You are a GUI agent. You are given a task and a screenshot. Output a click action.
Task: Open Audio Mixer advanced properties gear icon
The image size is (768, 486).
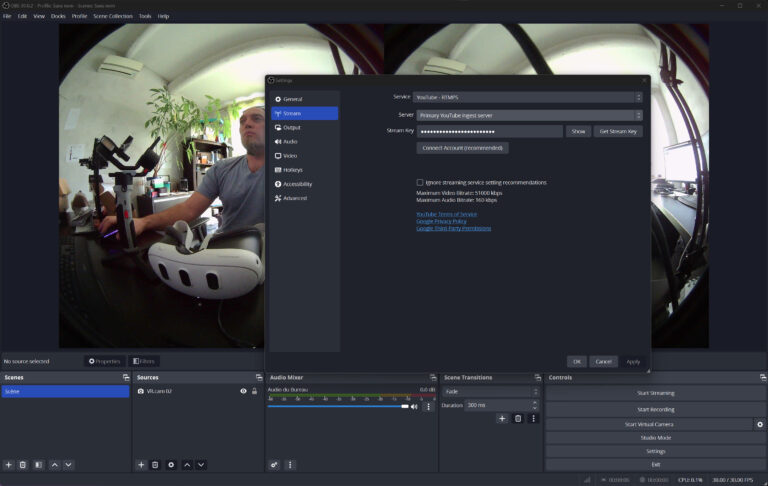274,465
